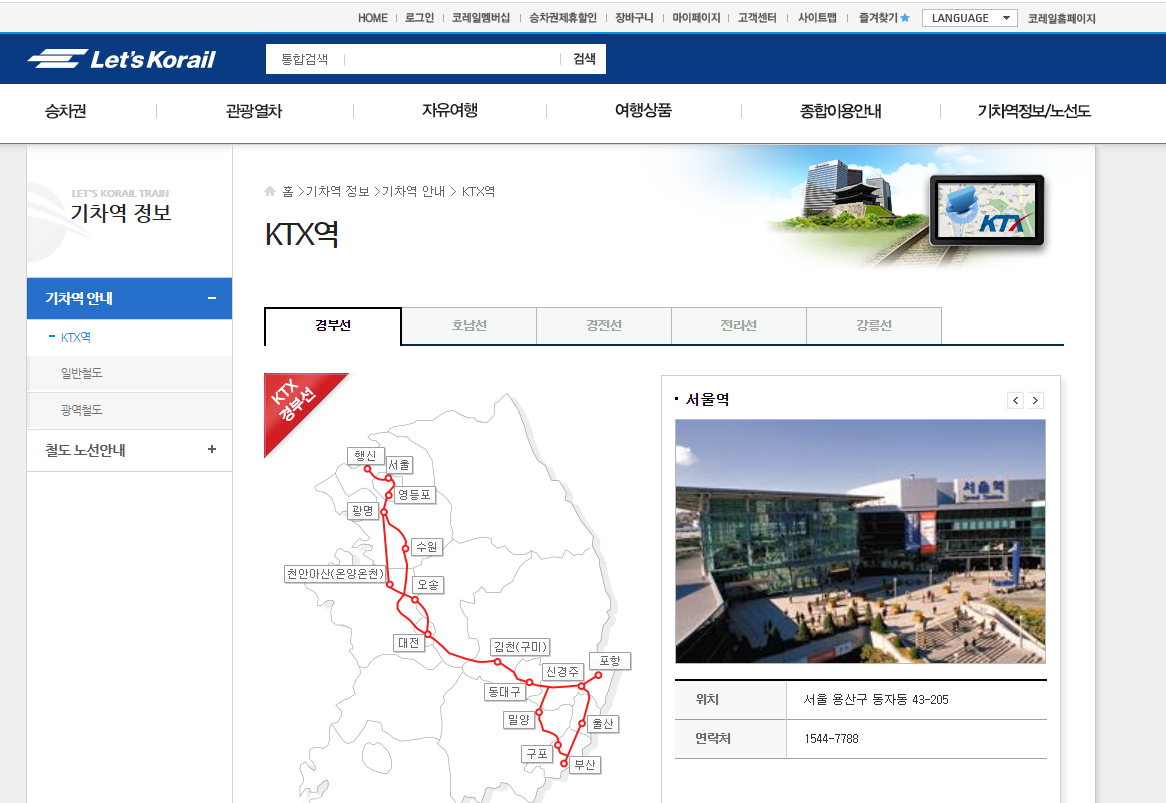Viewport: 1166px width, 803px height.
Task: Click the 서울역 station photo
Action: [x=860, y=541]
